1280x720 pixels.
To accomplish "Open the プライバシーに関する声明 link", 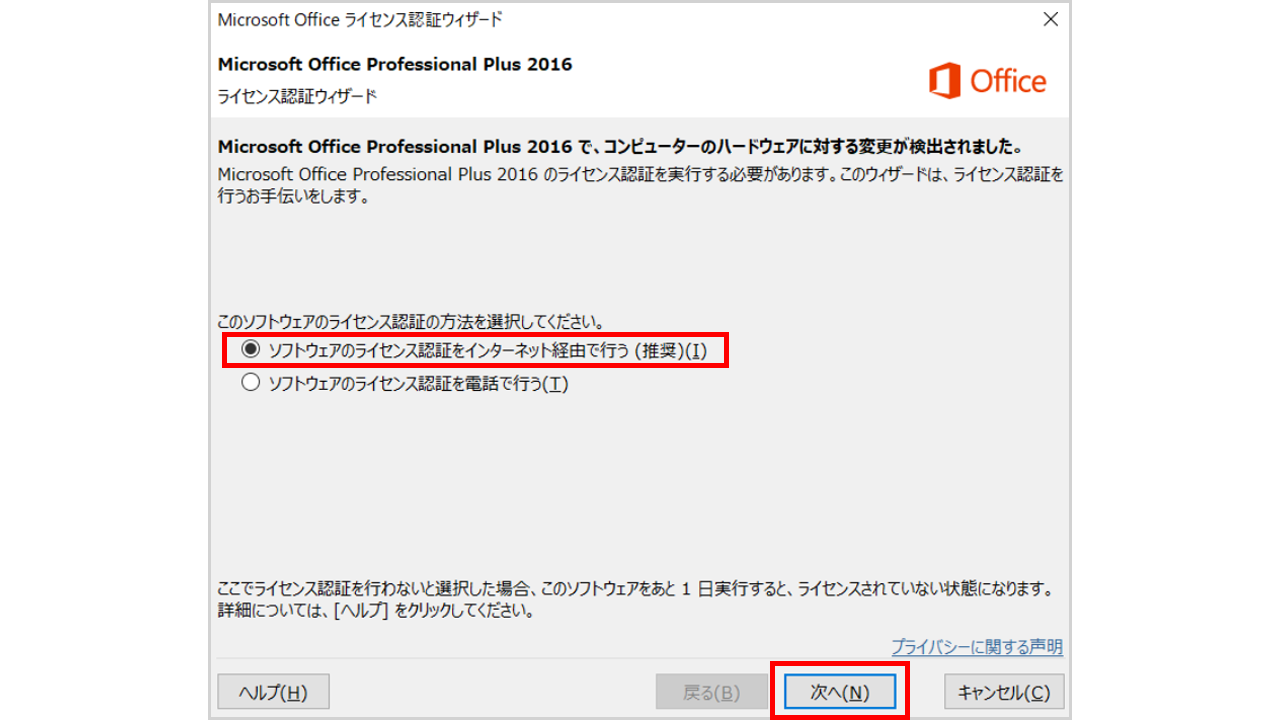I will coord(976,648).
